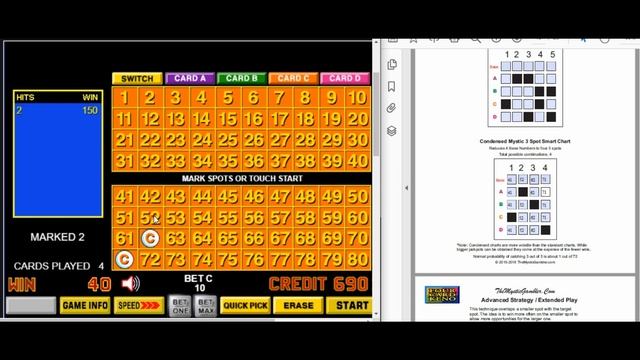
Task: Collapse PDF navigation pane arrow
Action: (407, 188)
